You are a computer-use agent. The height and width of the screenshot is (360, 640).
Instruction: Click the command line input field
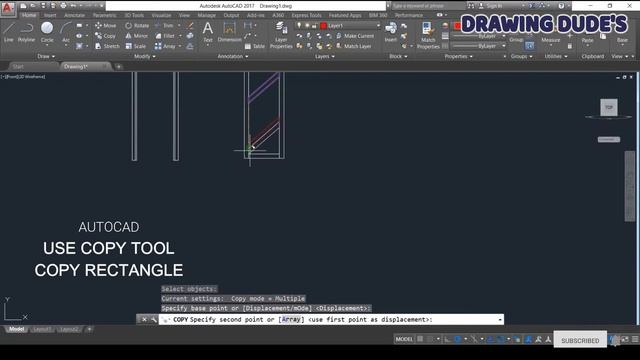[x=331, y=320]
